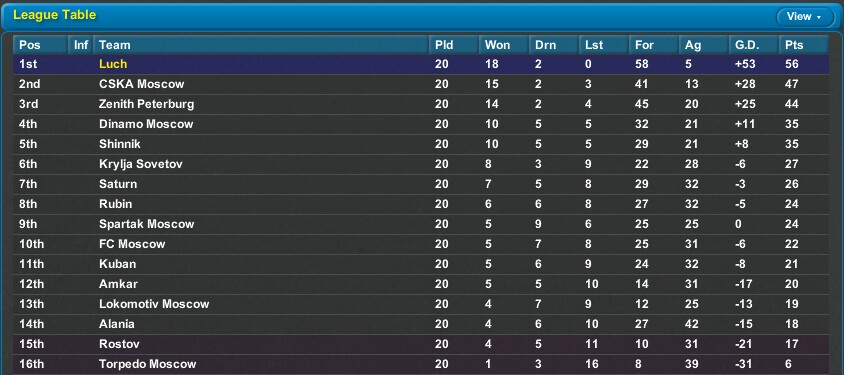
Task: Sort by Pld column header
Action: 454,45
